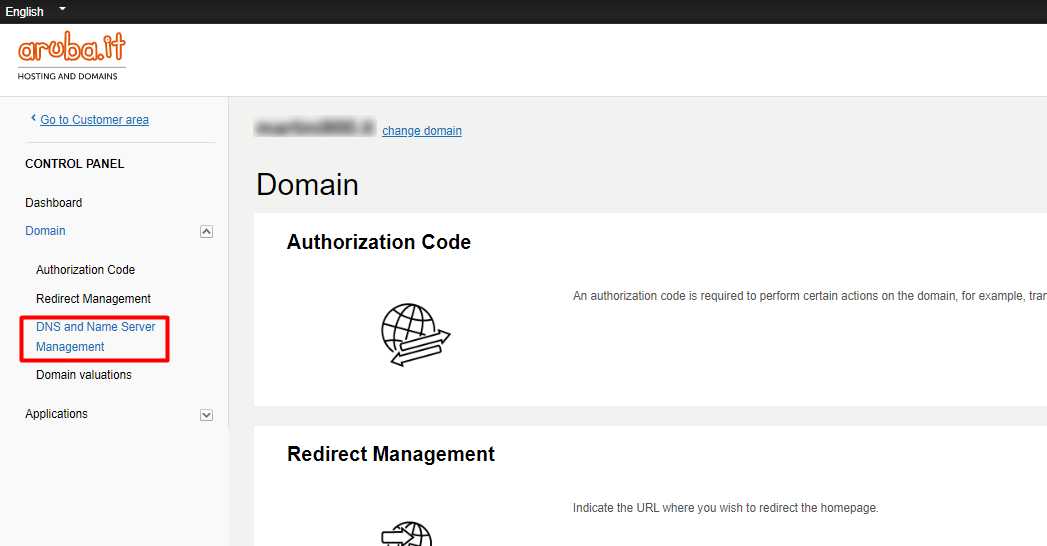Select Redirect Management in sidebar
This screenshot has width=1047, height=546.
pyautogui.click(x=93, y=299)
